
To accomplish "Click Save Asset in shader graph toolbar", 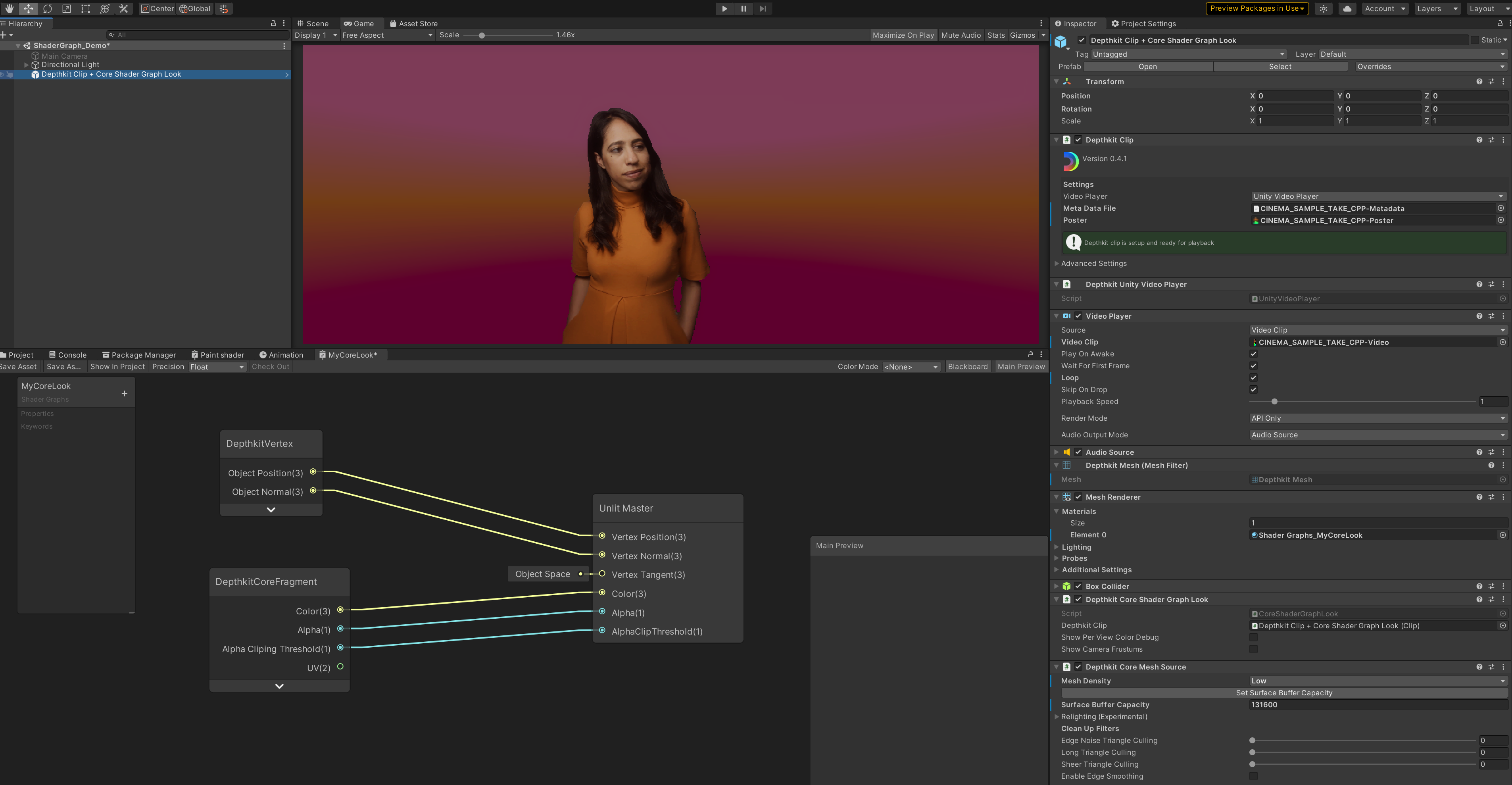I will [x=19, y=367].
